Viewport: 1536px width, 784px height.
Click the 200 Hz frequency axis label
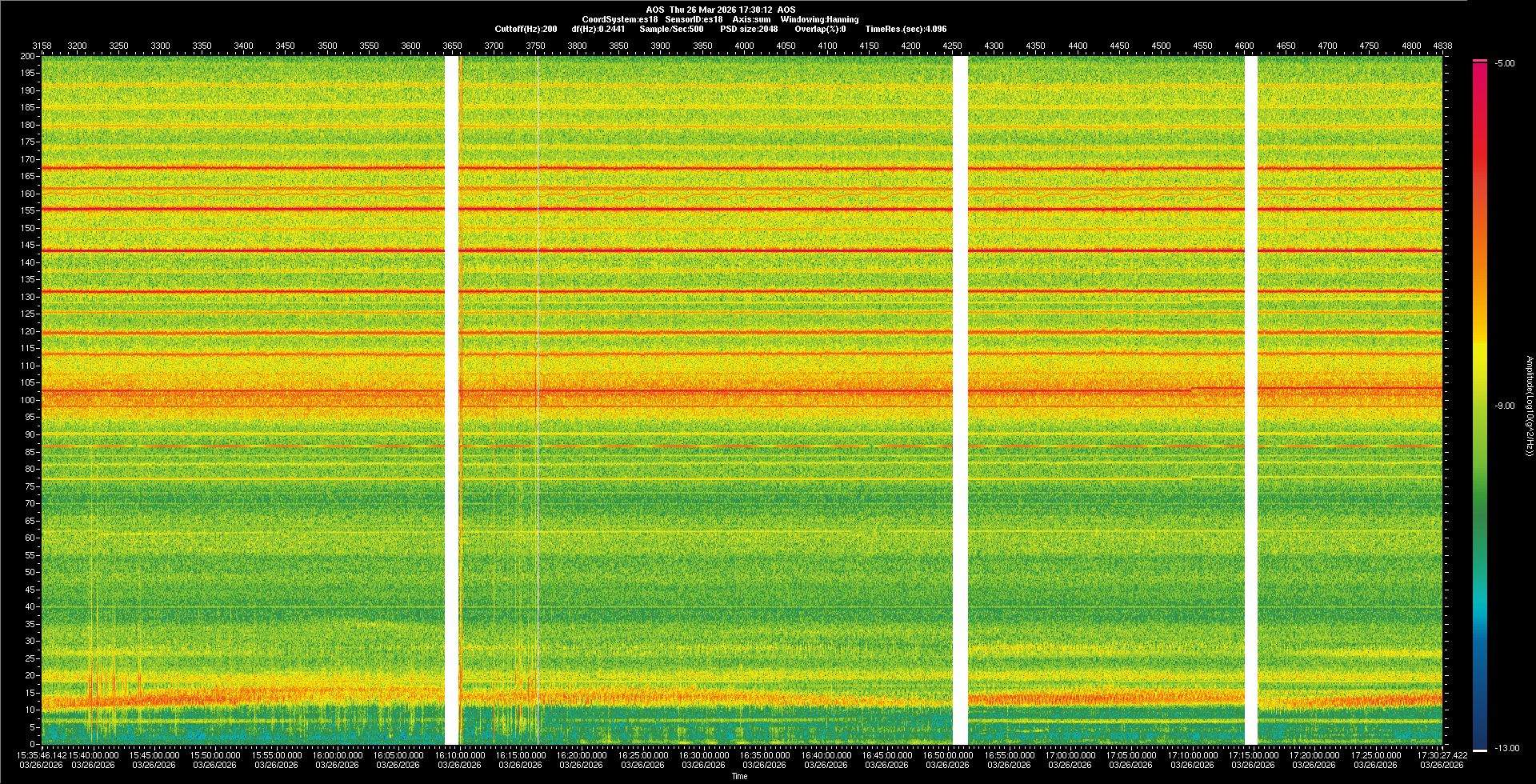tap(28, 57)
